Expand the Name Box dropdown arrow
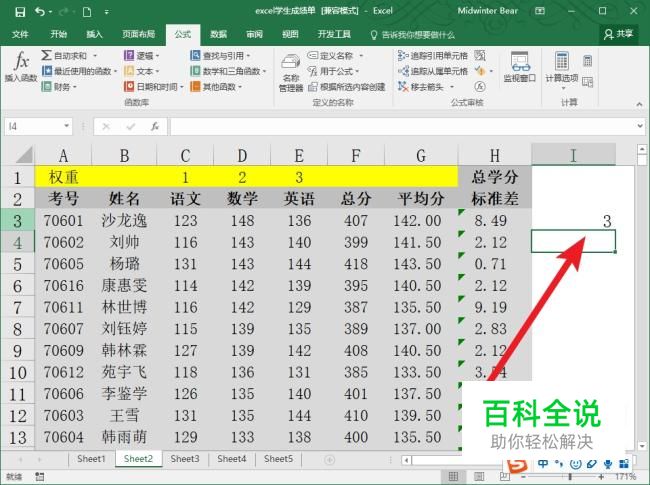This screenshot has width=650, height=485. pos(66,126)
